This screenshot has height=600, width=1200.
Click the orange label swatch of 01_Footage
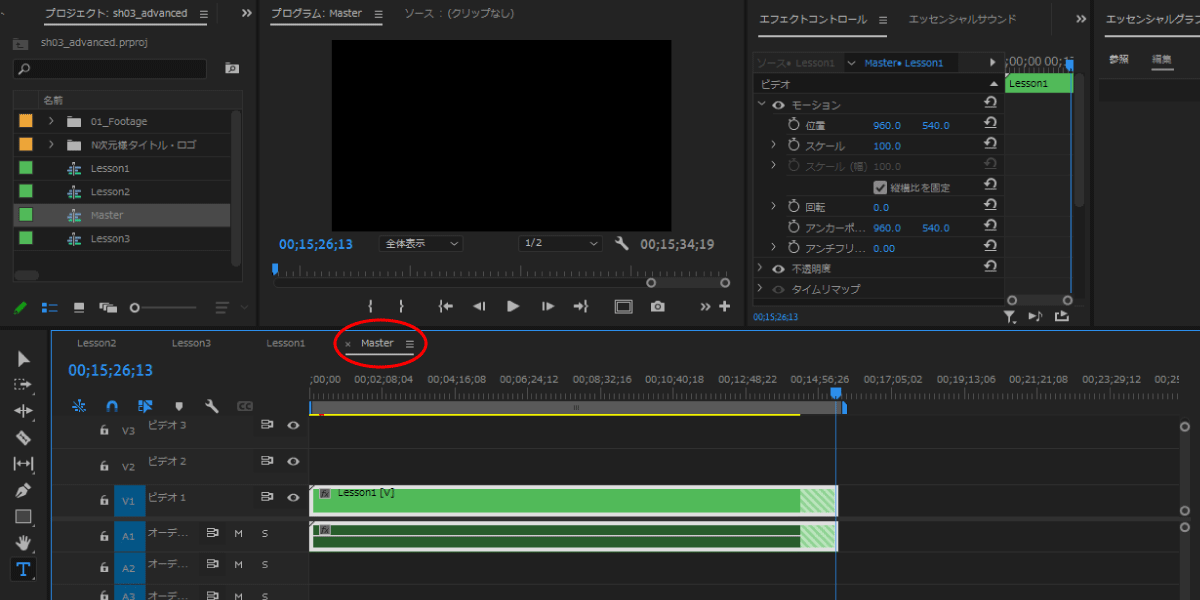[26, 121]
